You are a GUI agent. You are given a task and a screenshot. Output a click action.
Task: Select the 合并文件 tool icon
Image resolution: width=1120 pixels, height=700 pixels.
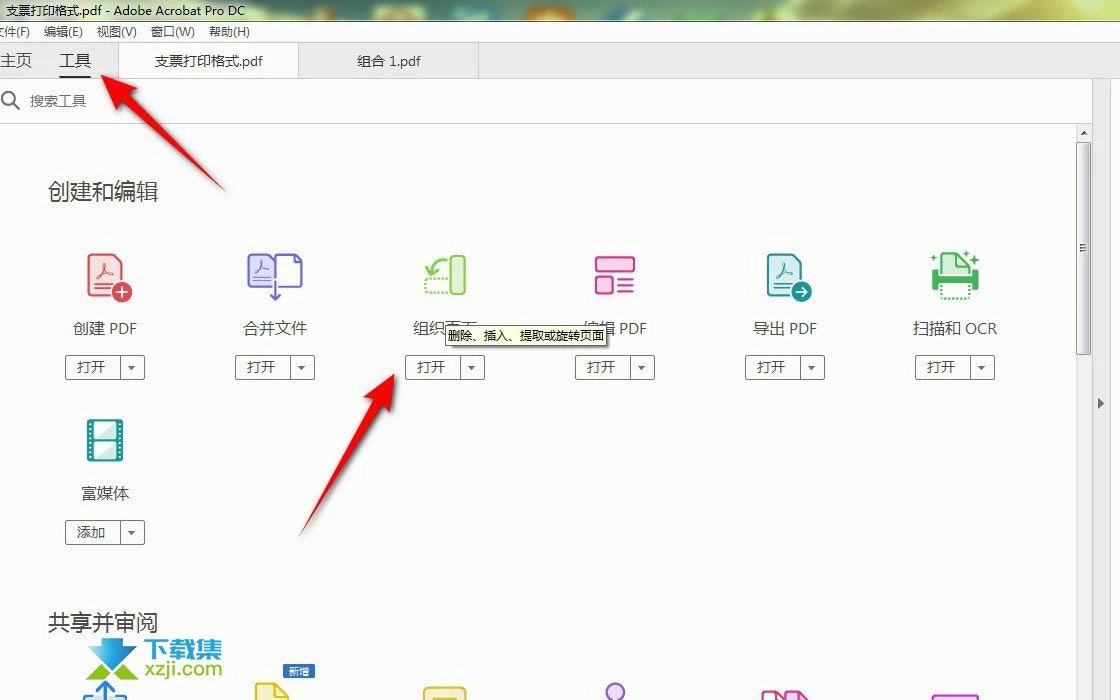(274, 275)
